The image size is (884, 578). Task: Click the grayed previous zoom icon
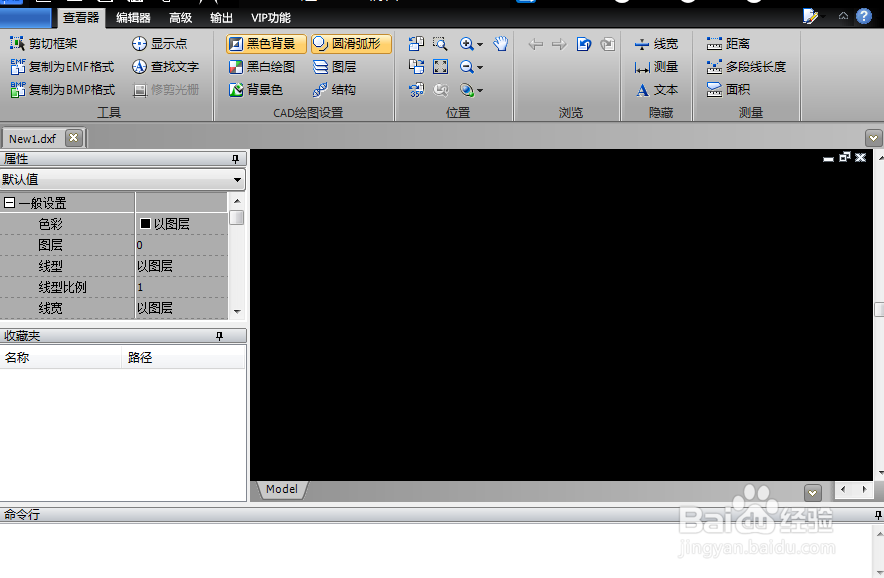(x=440, y=90)
